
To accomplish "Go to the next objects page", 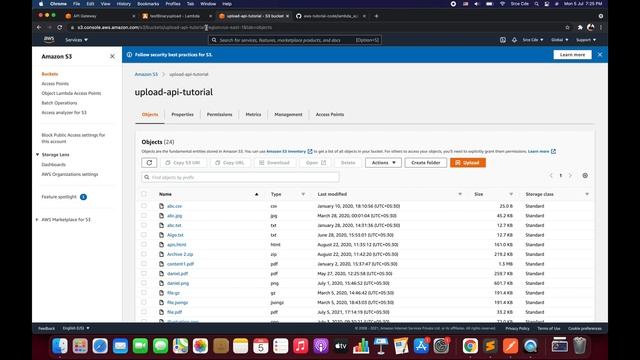I will 570,176.
